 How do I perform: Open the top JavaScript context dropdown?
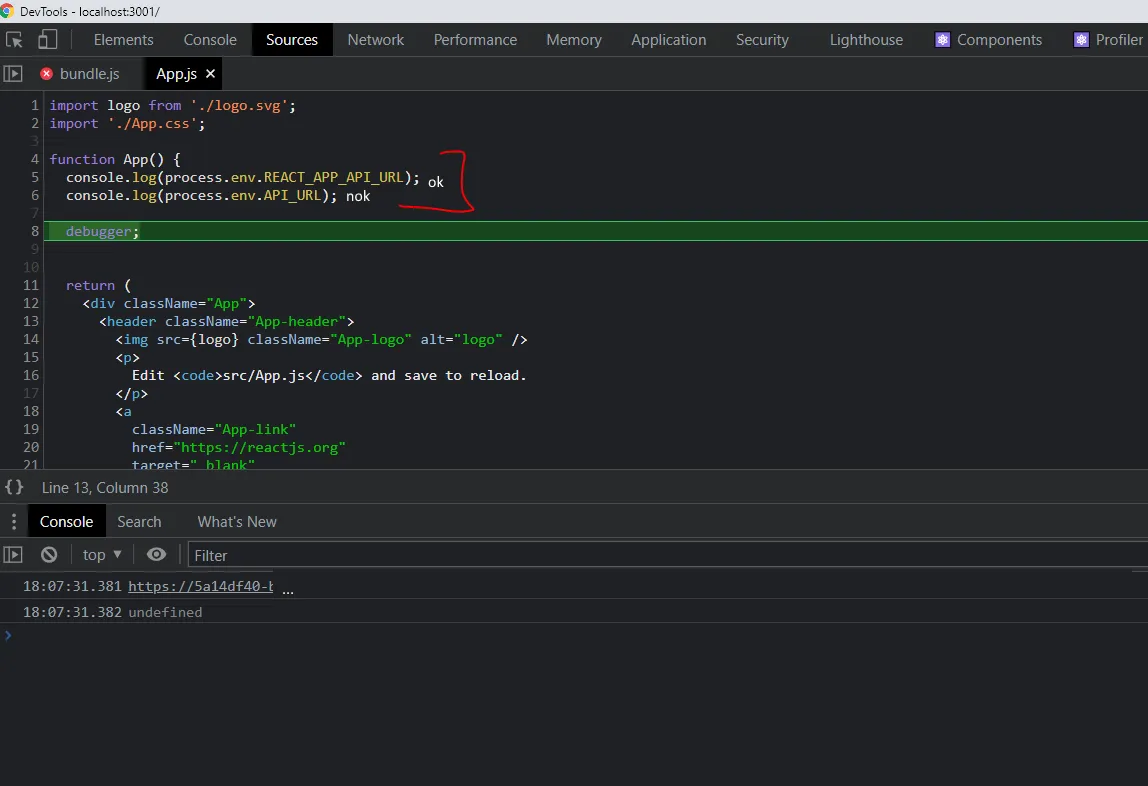click(102, 554)
